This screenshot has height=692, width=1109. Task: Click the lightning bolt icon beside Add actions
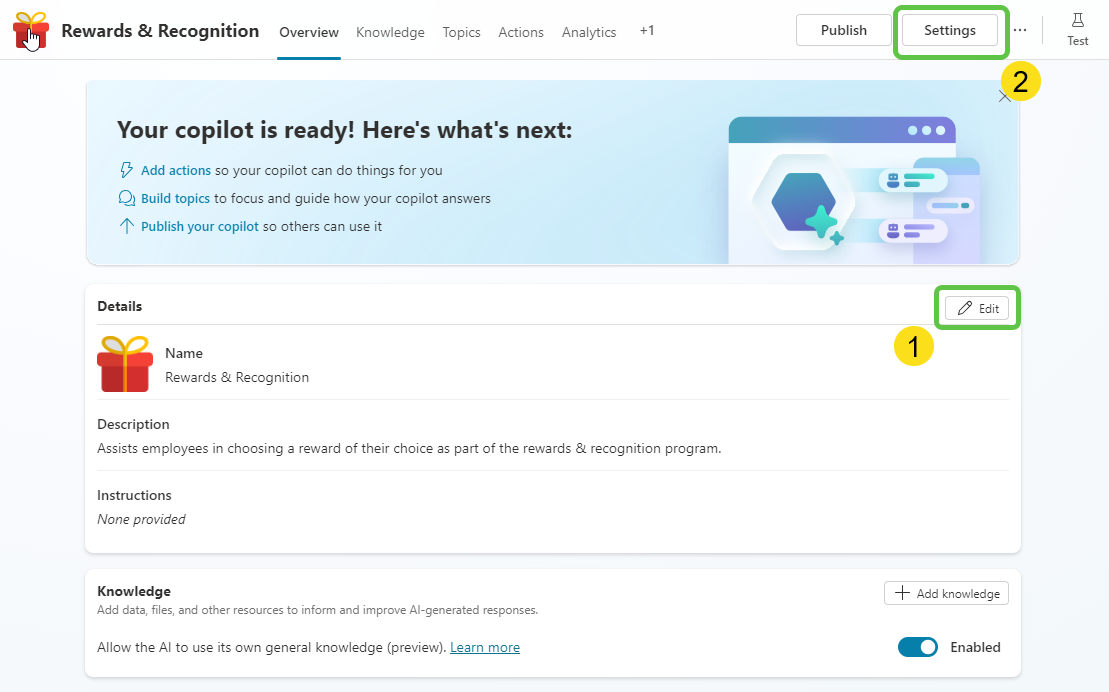click(x=126, y=170)
